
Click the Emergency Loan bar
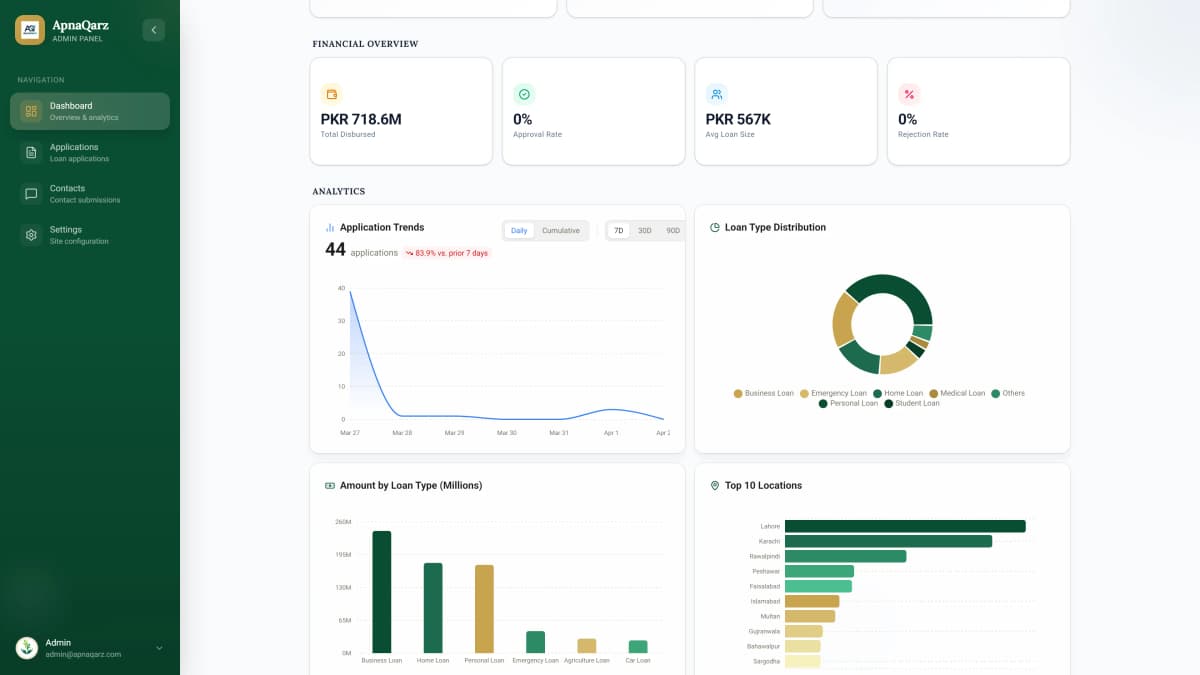pyautogui.click(x=535, y=642)
